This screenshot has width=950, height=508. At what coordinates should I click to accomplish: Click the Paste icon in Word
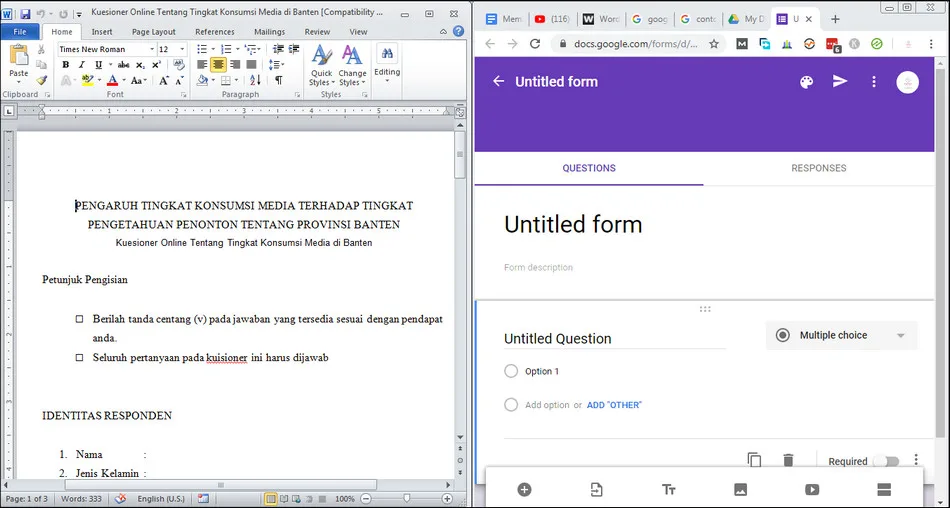[x=19, y=56]
